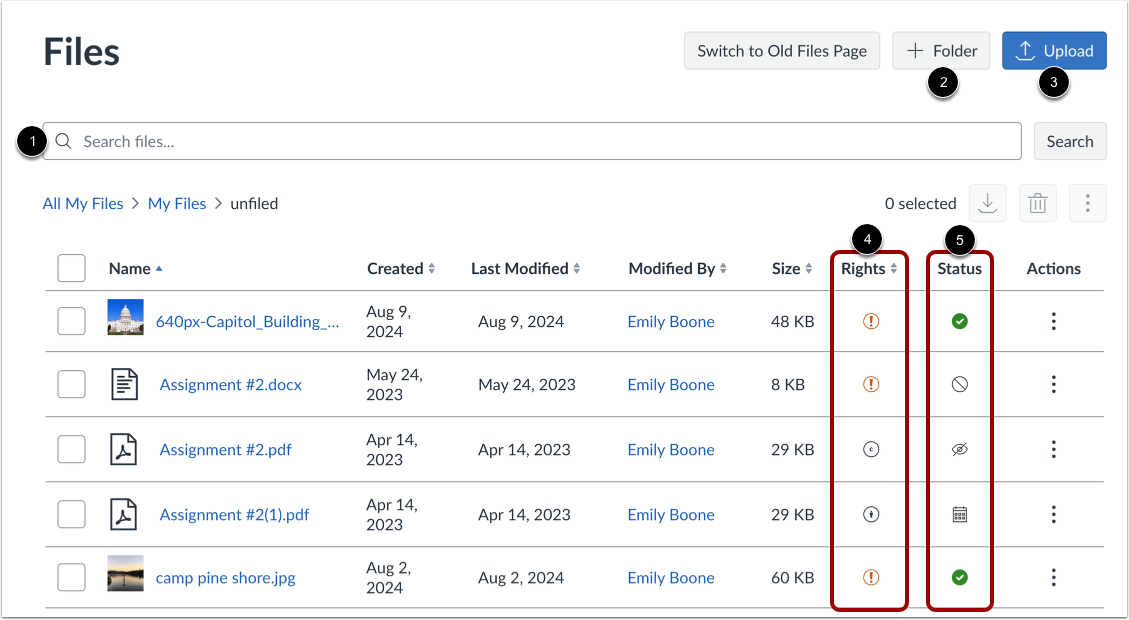Viewport: 1129px width, 620px height.
Task: Toggle the select-all checkbox in the header row
Action: [71, 268]
